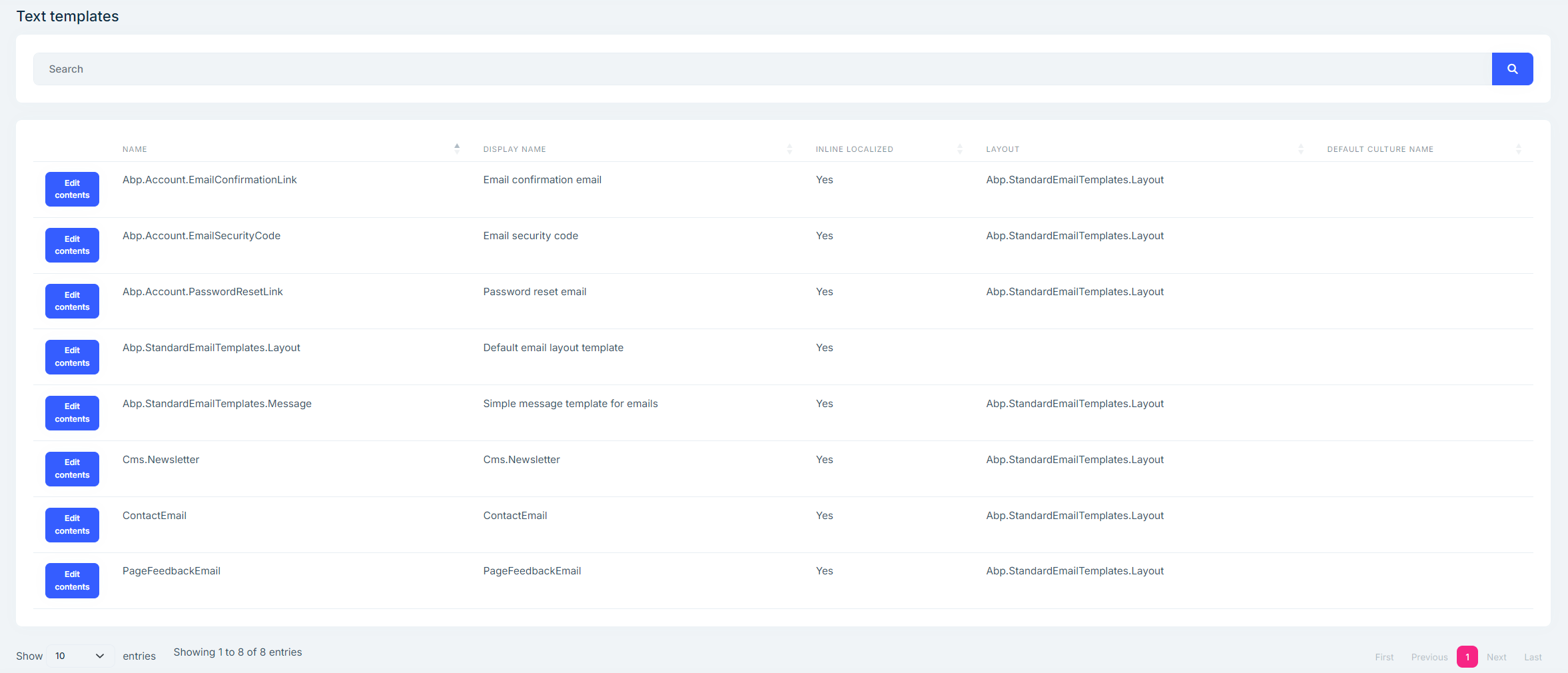1568x673 pixels.
Task: Sort table by Name column arrows
Action: (x=457, y=149)
